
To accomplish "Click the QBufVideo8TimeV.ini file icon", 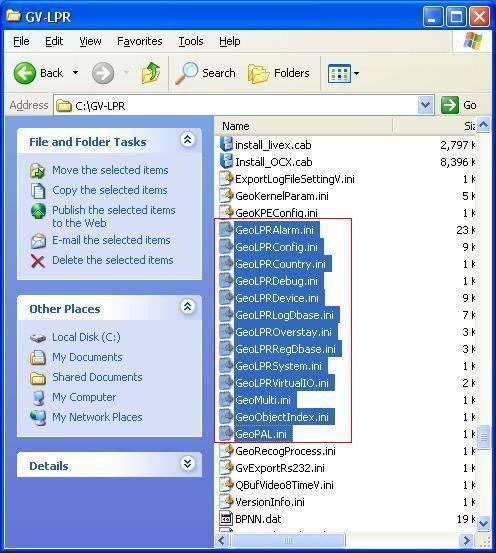I will pos(226,485).
